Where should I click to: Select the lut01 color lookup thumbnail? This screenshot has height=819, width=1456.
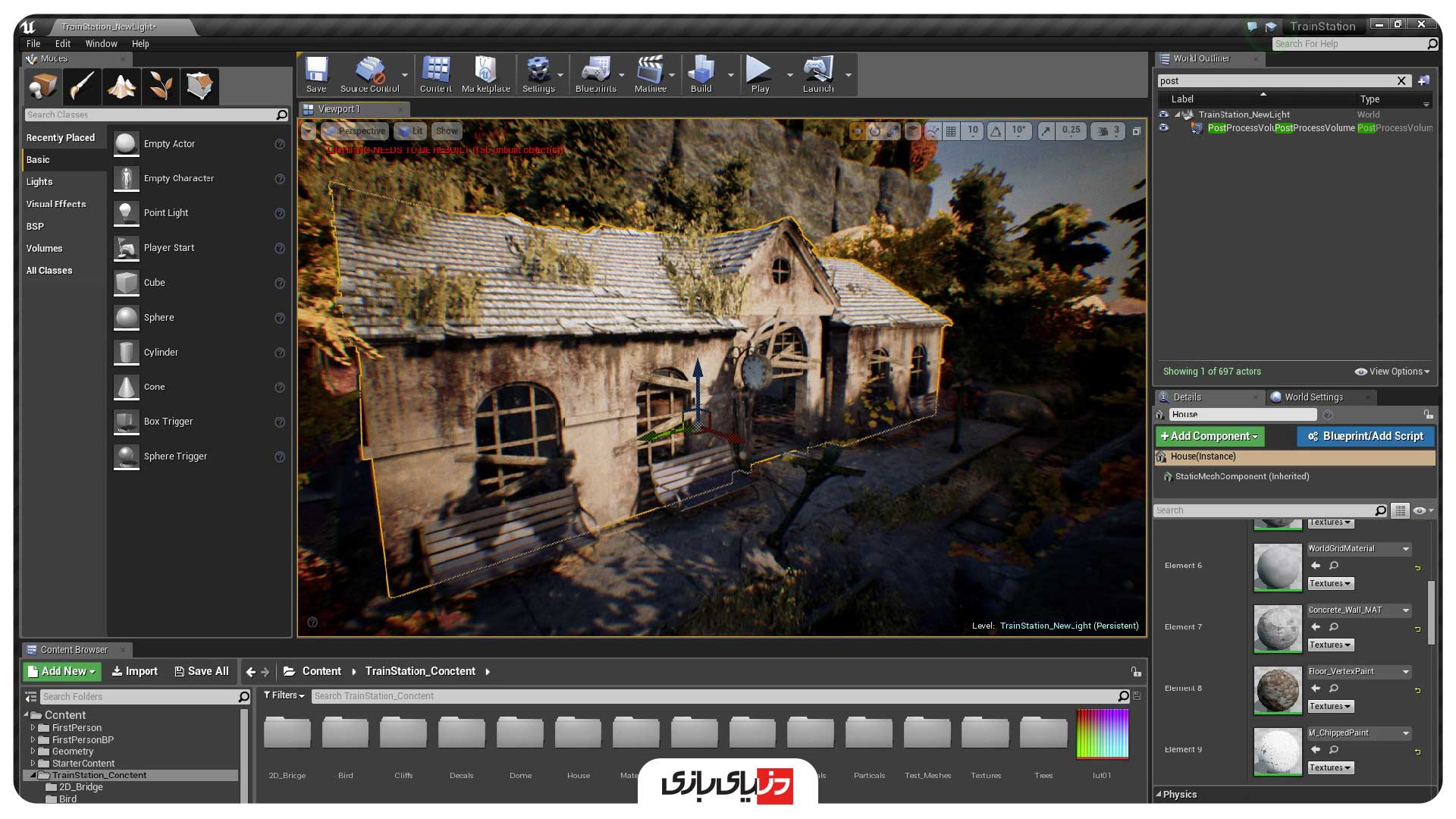(x=1102, y=733)
